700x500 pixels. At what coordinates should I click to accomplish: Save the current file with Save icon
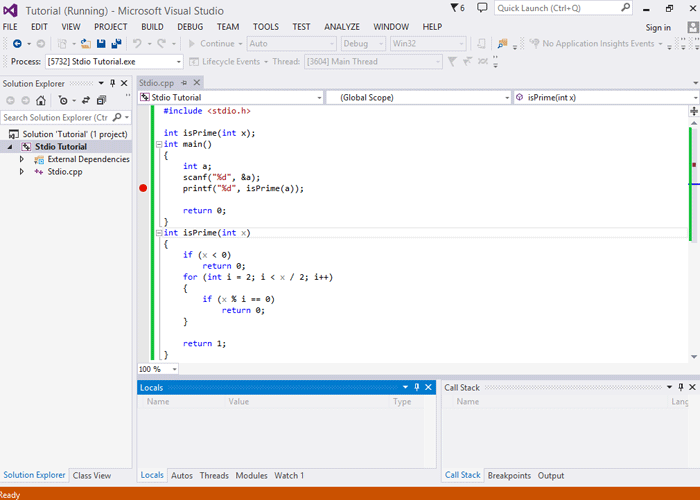tap(101, 44)
